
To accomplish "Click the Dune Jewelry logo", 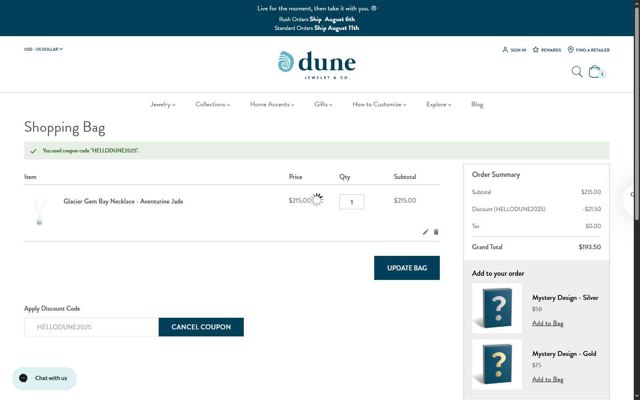I will pos(317,64).
